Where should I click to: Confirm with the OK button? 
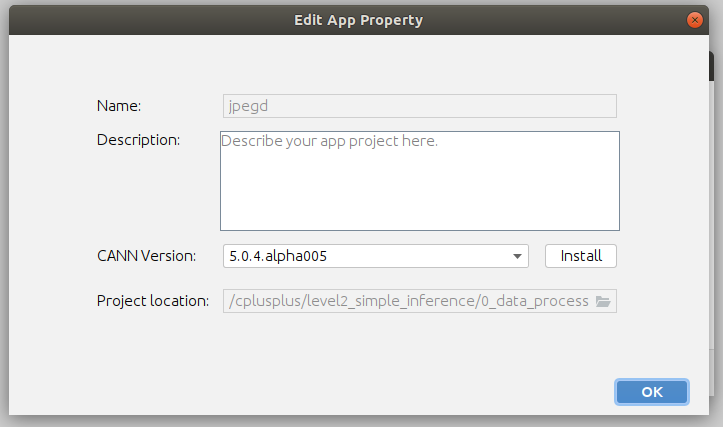tap(651, 392)
